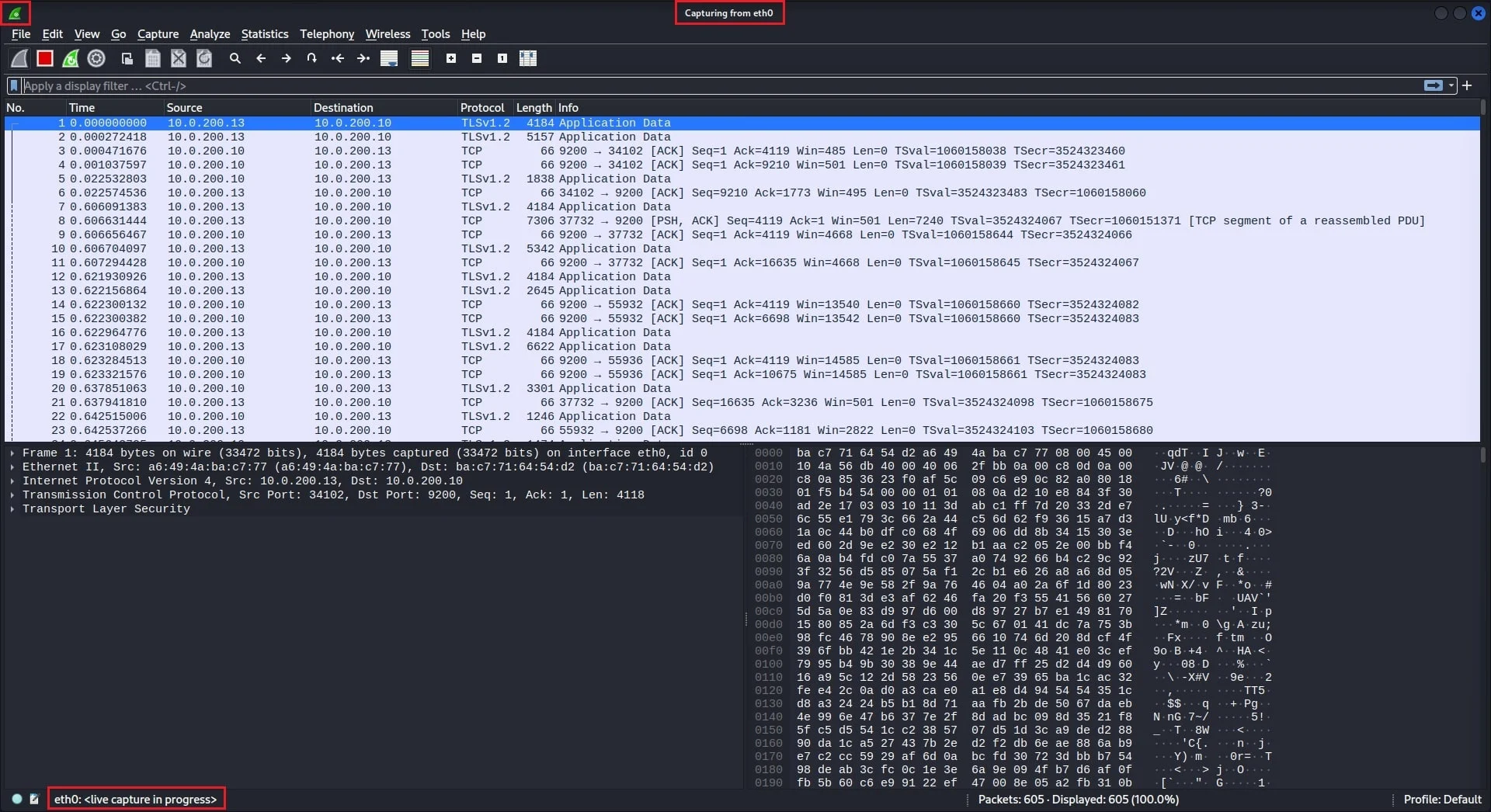Screen dimensions: 1491x812
Task: Sort packets by Source column header
Action: coord(237,108)
